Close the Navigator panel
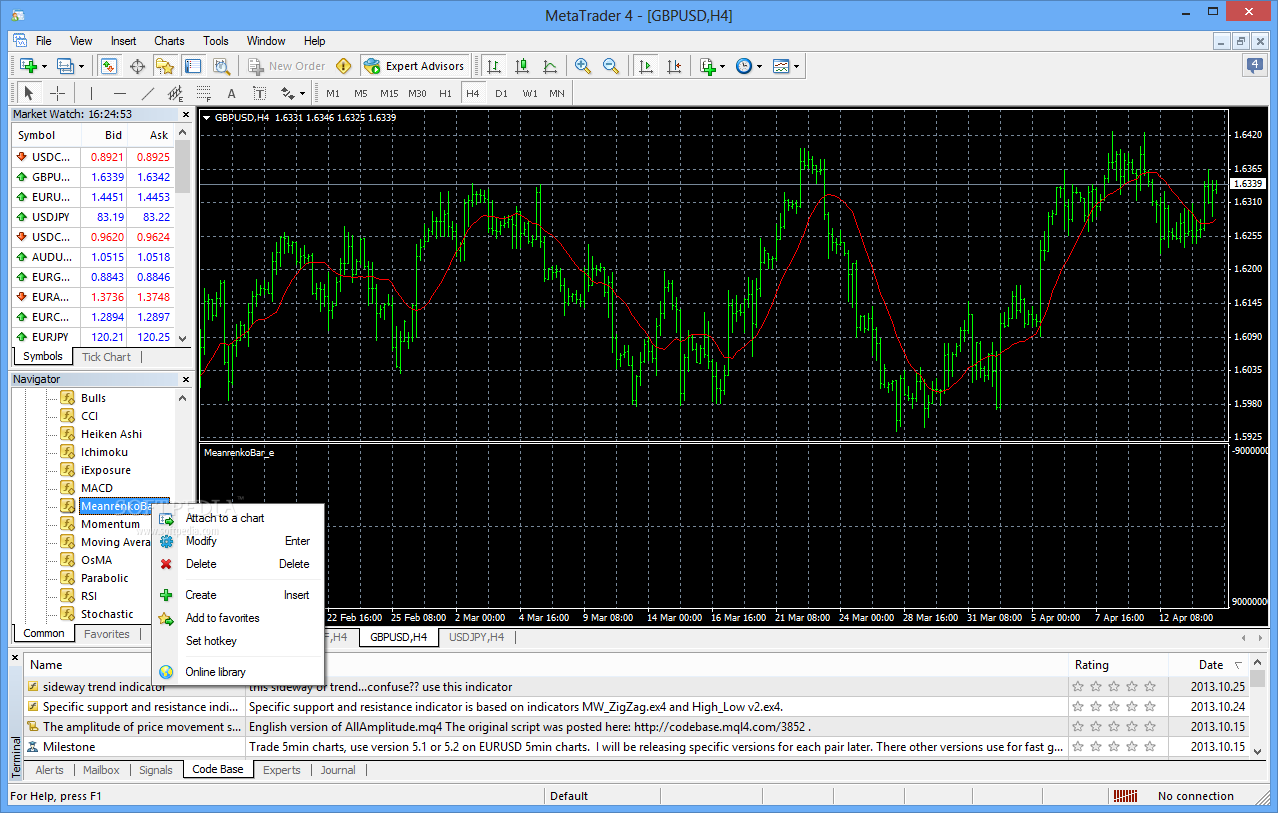This screenshot has height=813, width=1278. 185,379
